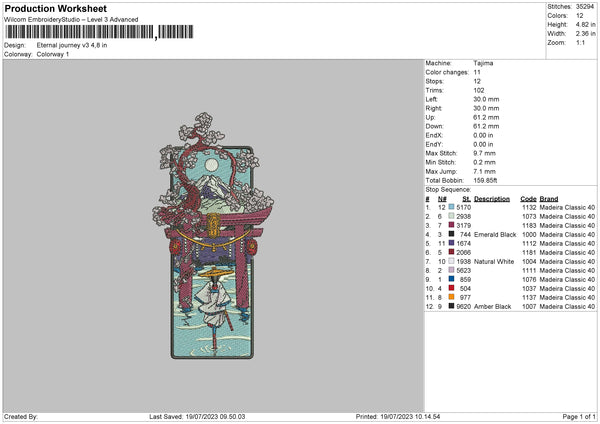Click the Max Stitch value 9.7 mm
The width and height of the screenshot is (600, 424).
tap(484, 153)
